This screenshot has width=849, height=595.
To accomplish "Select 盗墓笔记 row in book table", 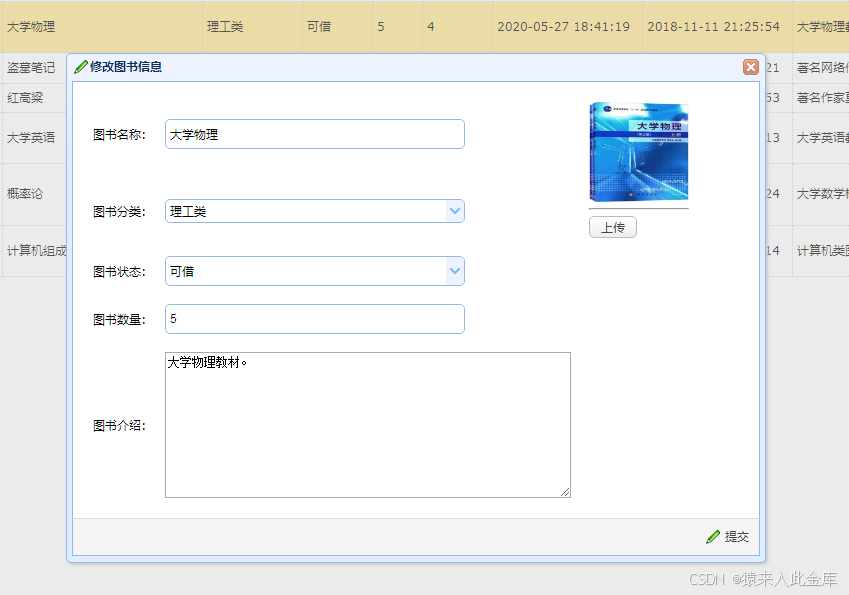I will (31, 68).
